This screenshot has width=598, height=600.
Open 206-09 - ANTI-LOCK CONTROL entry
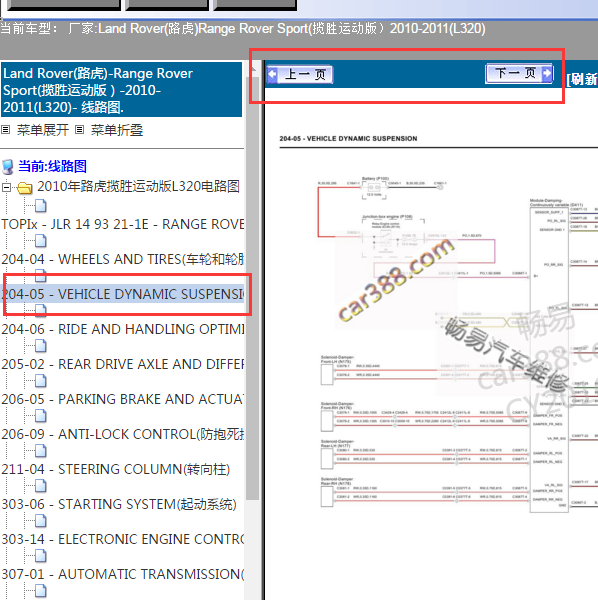pyautogui.click(x=122, y=434)
